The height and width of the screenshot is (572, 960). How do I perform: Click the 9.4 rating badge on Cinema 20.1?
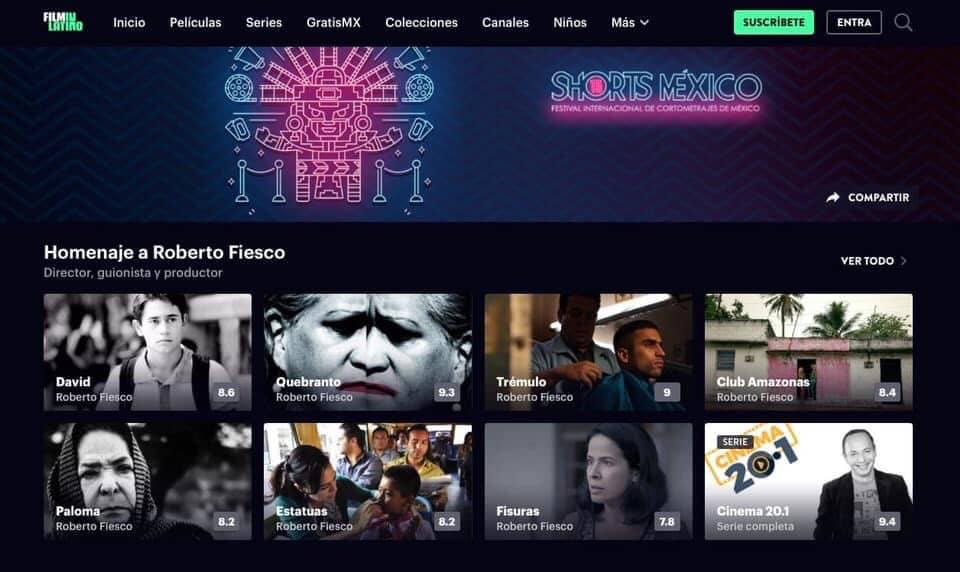(887, 522)
